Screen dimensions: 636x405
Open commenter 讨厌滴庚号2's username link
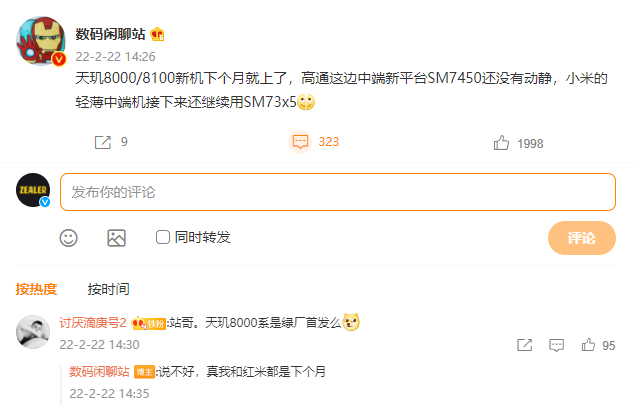[93, 323]
